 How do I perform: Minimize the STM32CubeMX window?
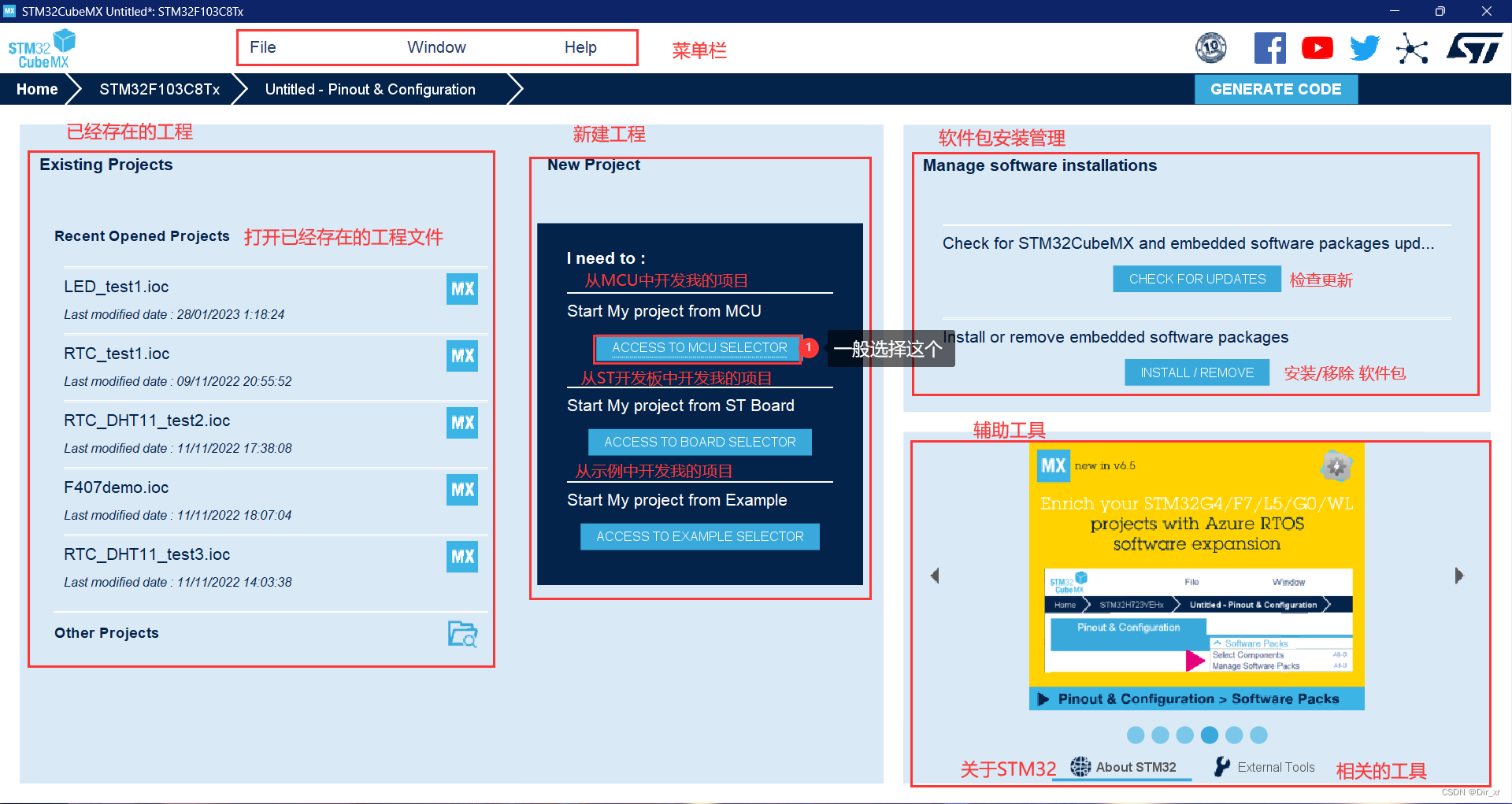pos(1394,11)
